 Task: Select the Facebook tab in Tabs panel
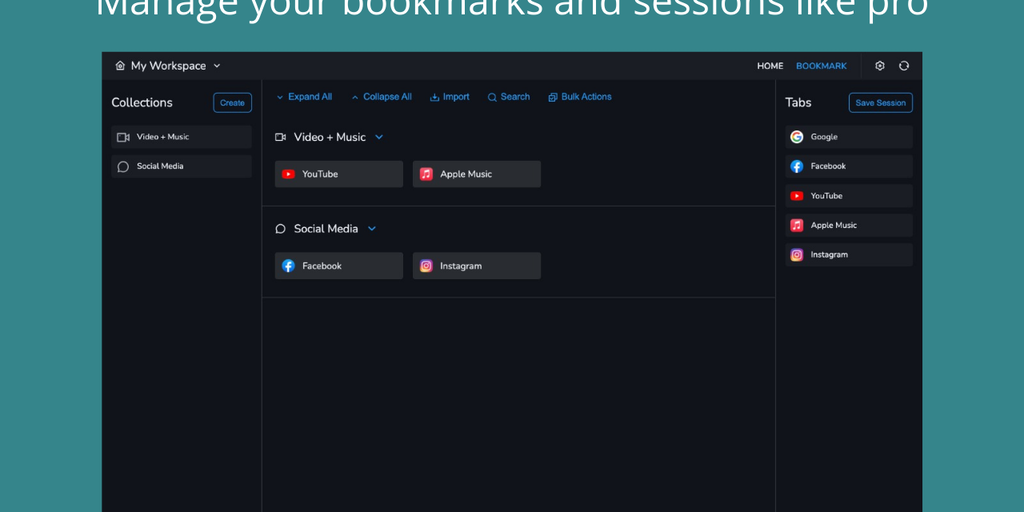pos(849,167)
